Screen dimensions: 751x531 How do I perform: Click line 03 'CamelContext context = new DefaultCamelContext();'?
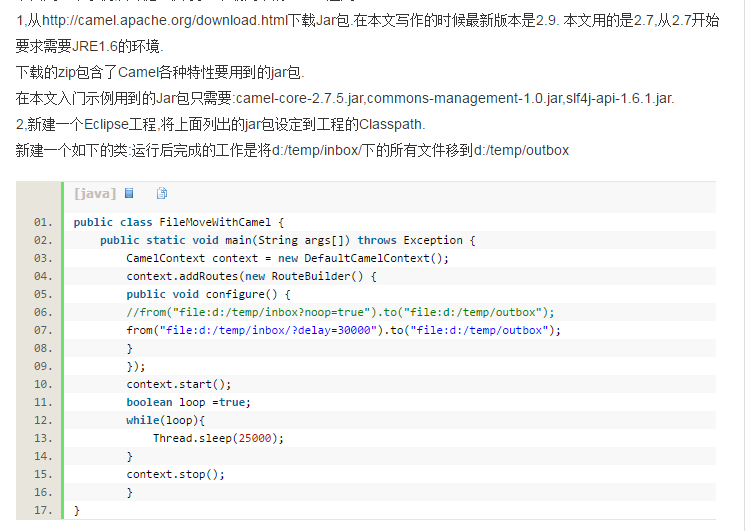click(287, 259)
